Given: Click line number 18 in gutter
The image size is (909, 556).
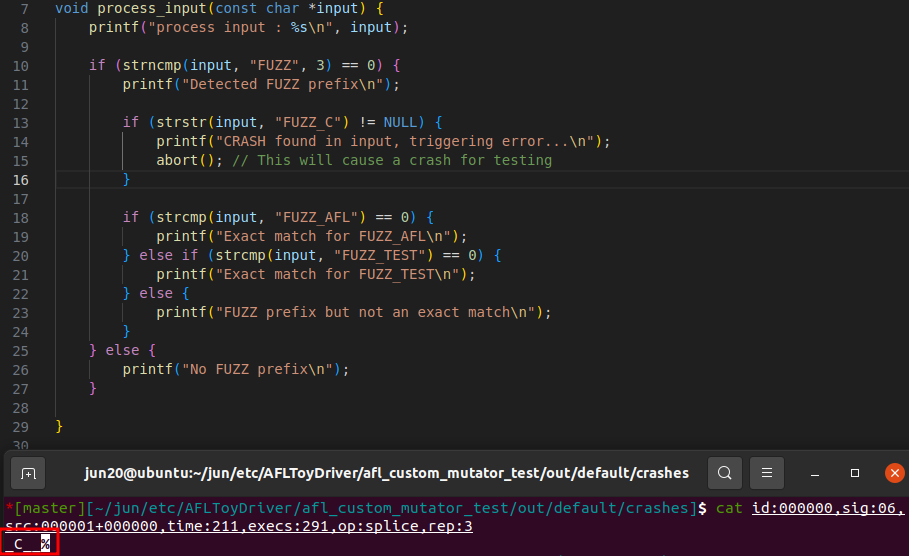Looking at the screenshot, I should point(20,217).
